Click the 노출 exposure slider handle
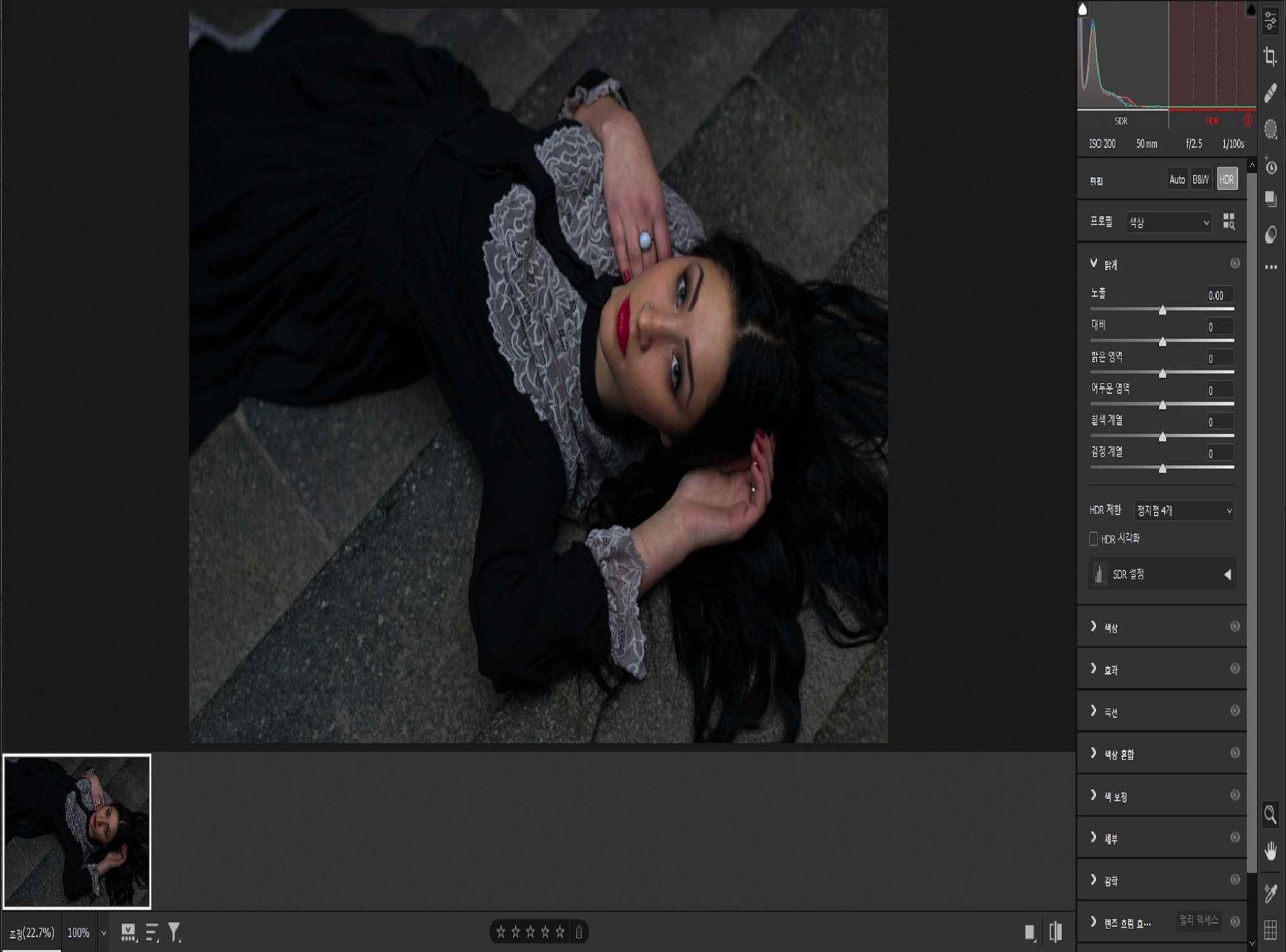Image resolution: width=1286 pixels, height=952 pixels. [x=1162, y=310]
